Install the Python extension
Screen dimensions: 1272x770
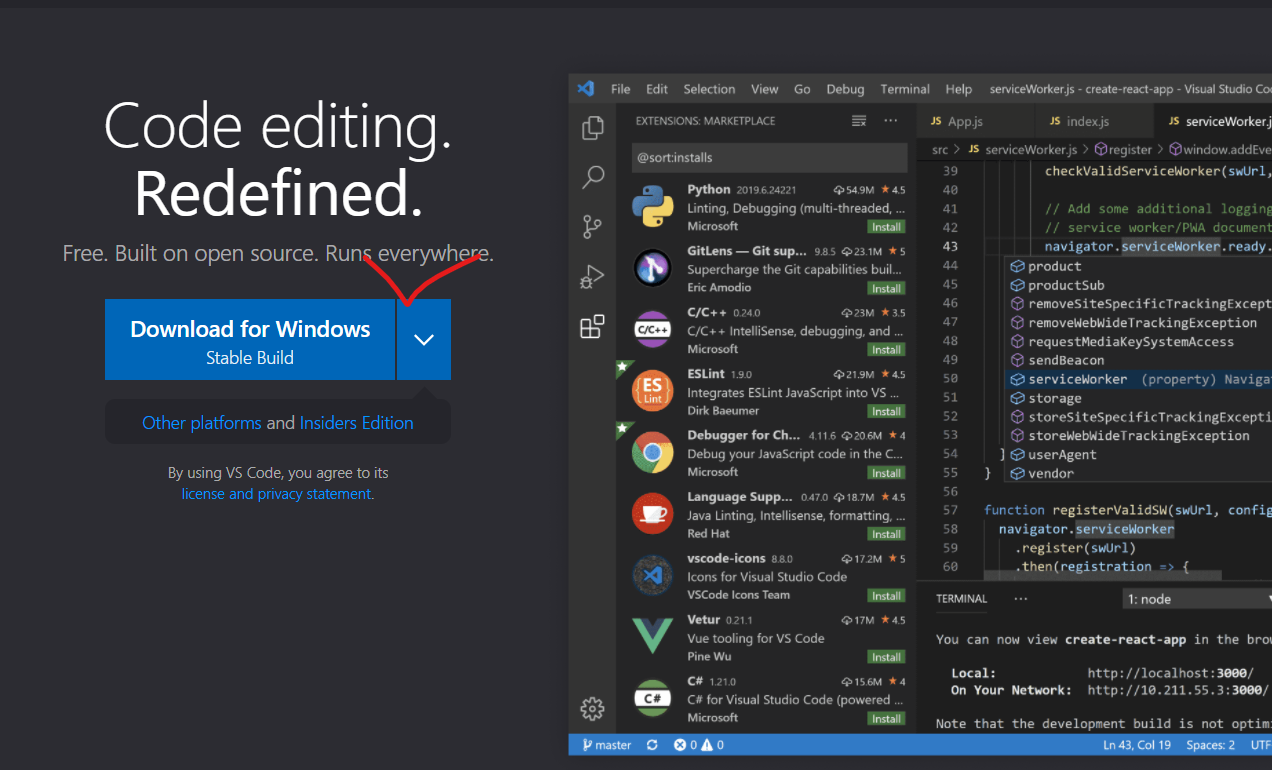(886, 227)
